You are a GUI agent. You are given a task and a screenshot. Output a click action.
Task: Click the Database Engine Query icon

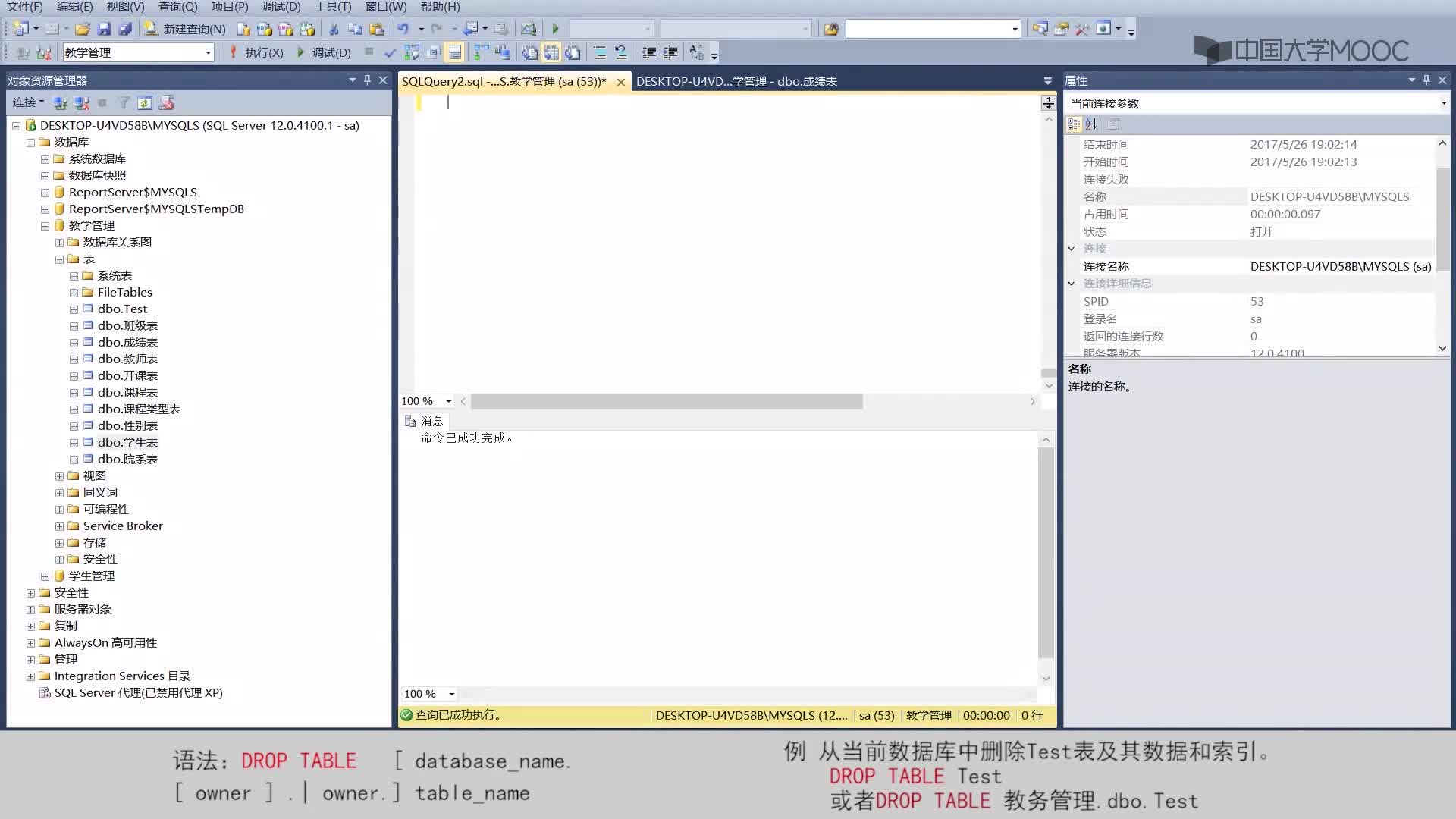click(x=243, y=29)
